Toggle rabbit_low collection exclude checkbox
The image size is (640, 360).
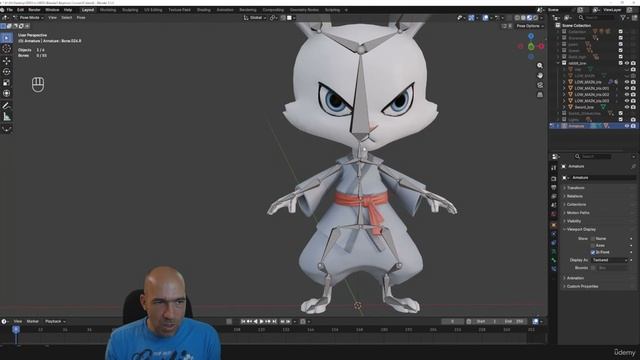pos(620,63)
